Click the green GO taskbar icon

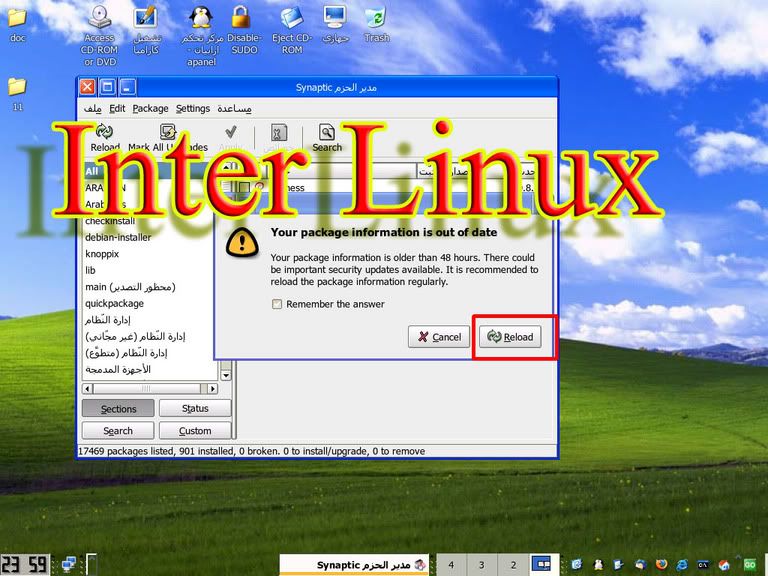point(749,565)
